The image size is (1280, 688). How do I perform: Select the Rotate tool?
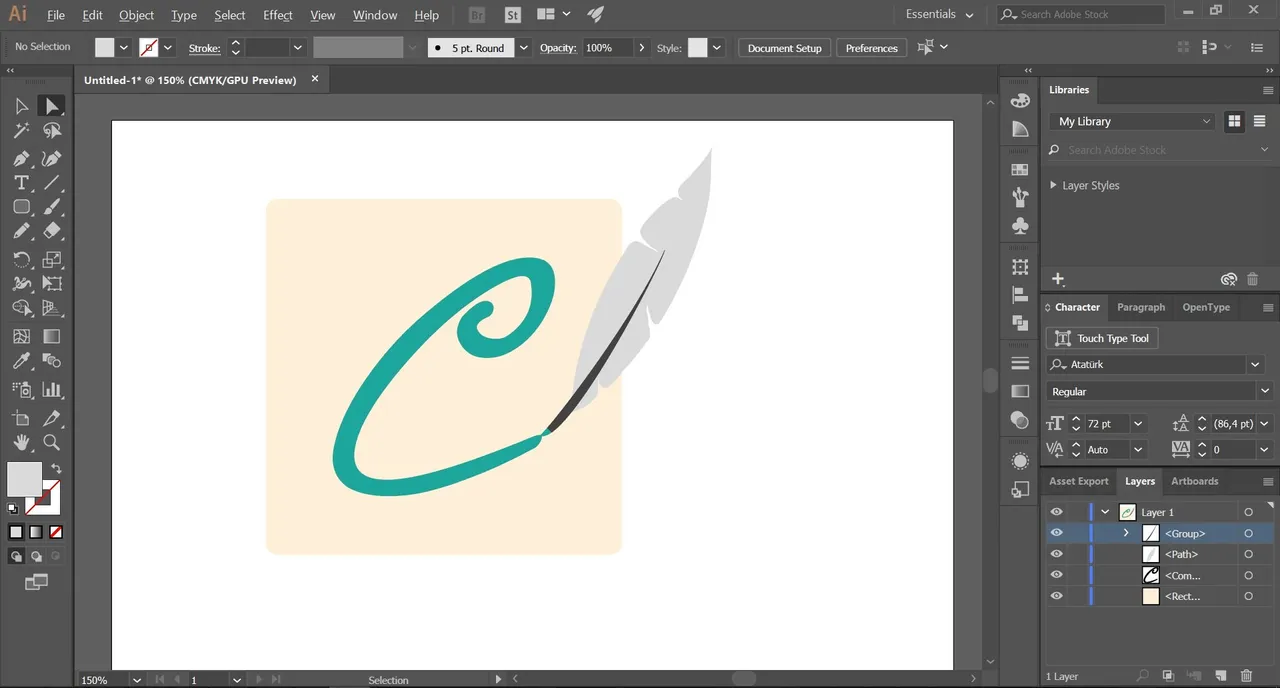[21, 260]
